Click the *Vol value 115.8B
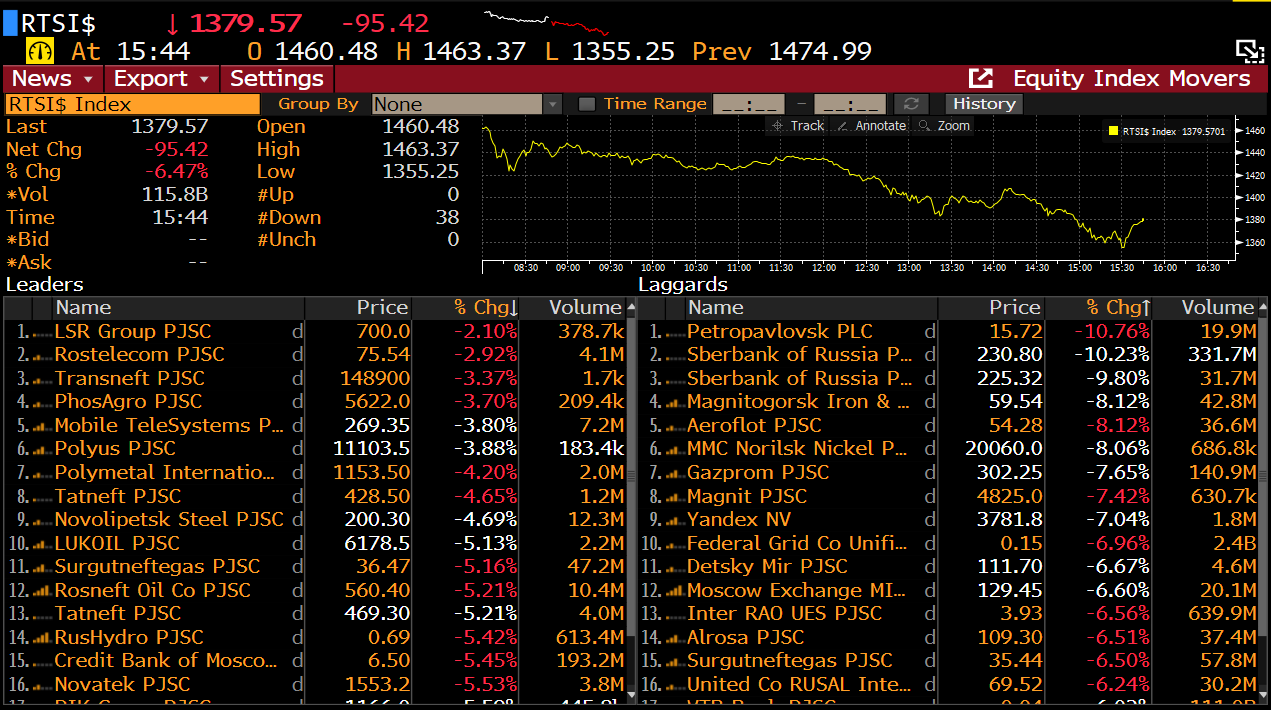The height and width of the screenshot is (710, 1271). [175, 194]
